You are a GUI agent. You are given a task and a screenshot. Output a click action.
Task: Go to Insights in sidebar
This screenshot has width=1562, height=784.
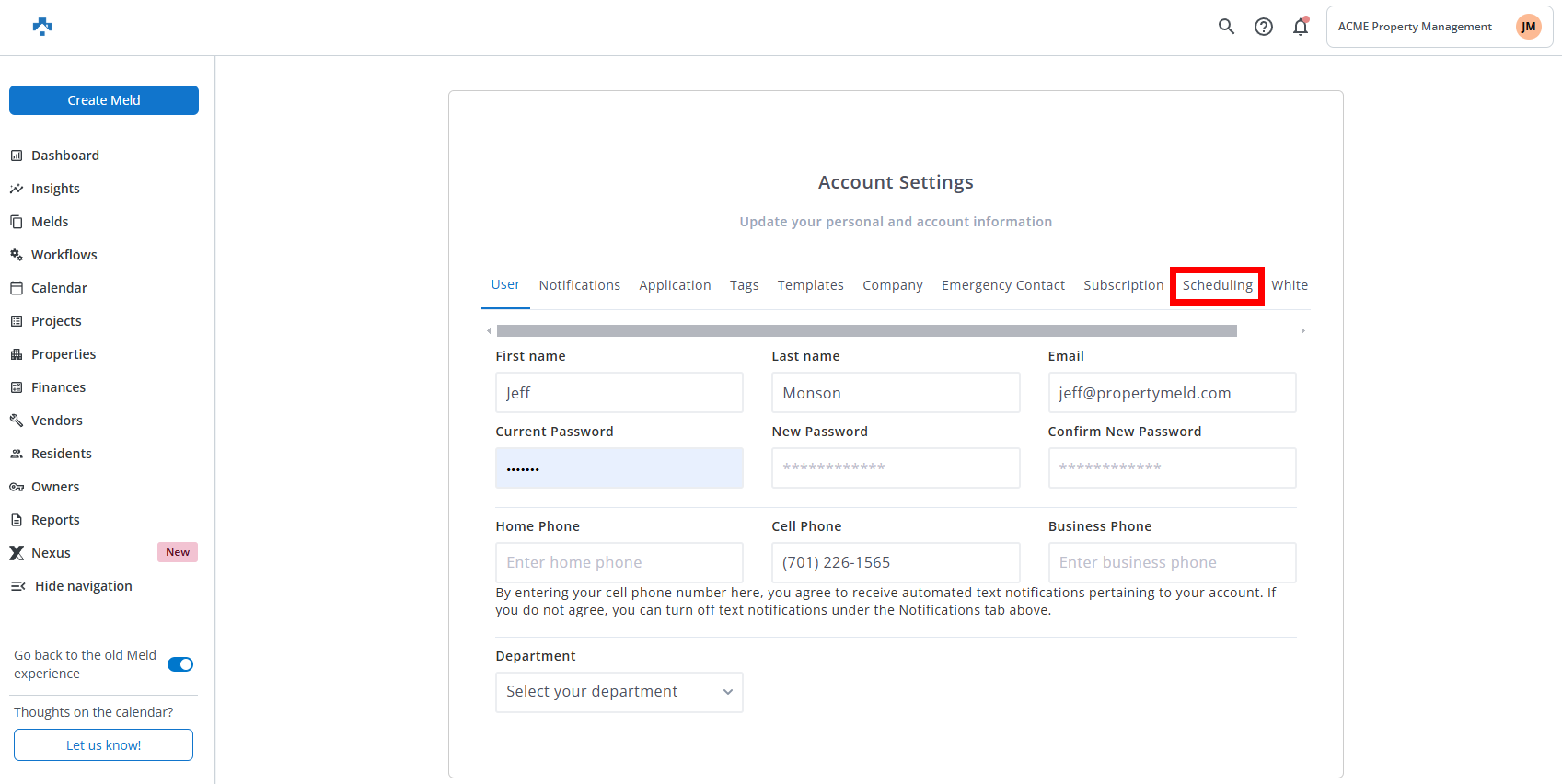[x=55, y=189]
